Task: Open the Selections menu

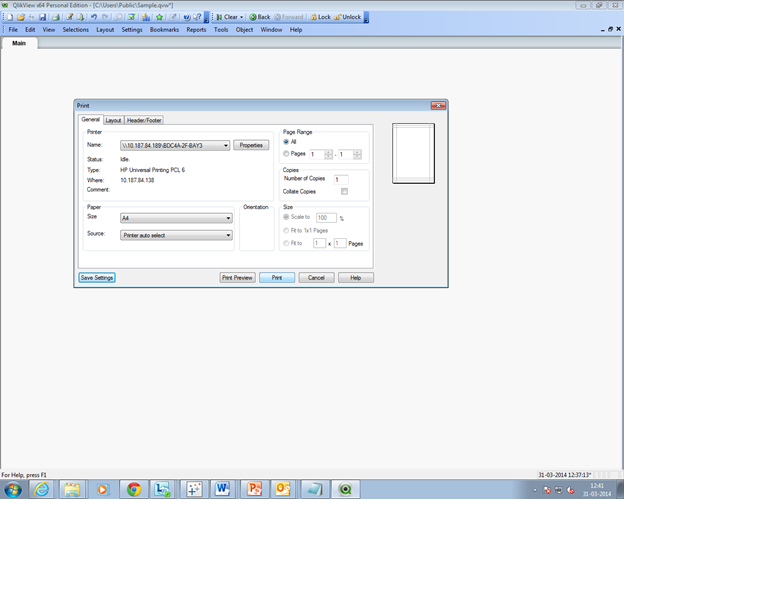Action: click(x=75, y=30)
